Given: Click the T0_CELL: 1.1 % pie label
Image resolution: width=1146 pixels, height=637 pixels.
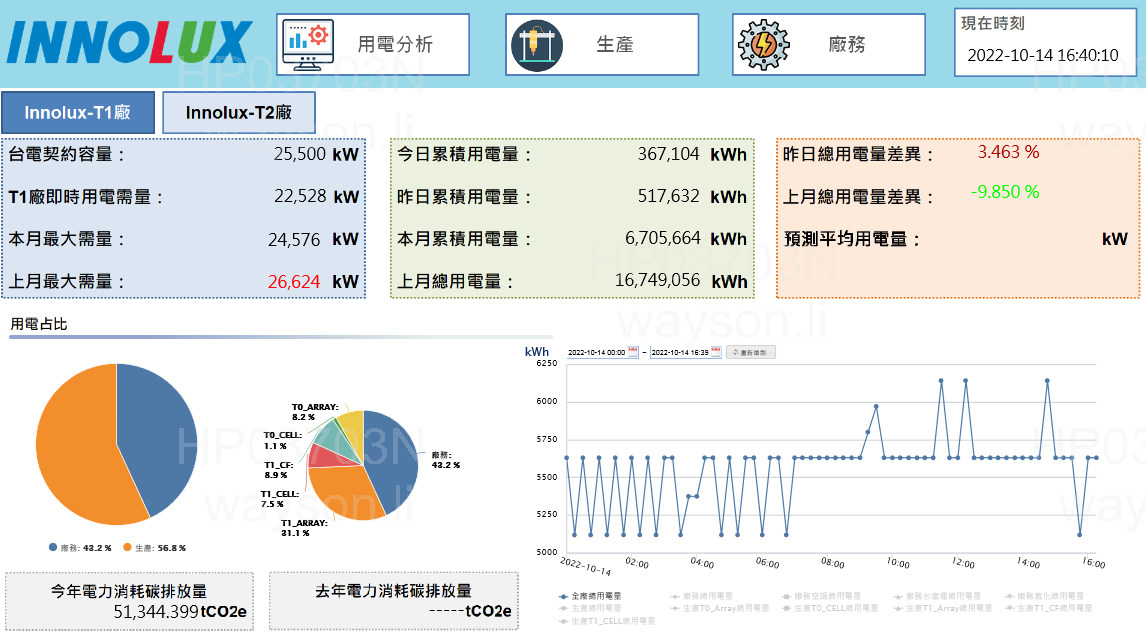Looking at the screenshot, I should pos(283,440).
